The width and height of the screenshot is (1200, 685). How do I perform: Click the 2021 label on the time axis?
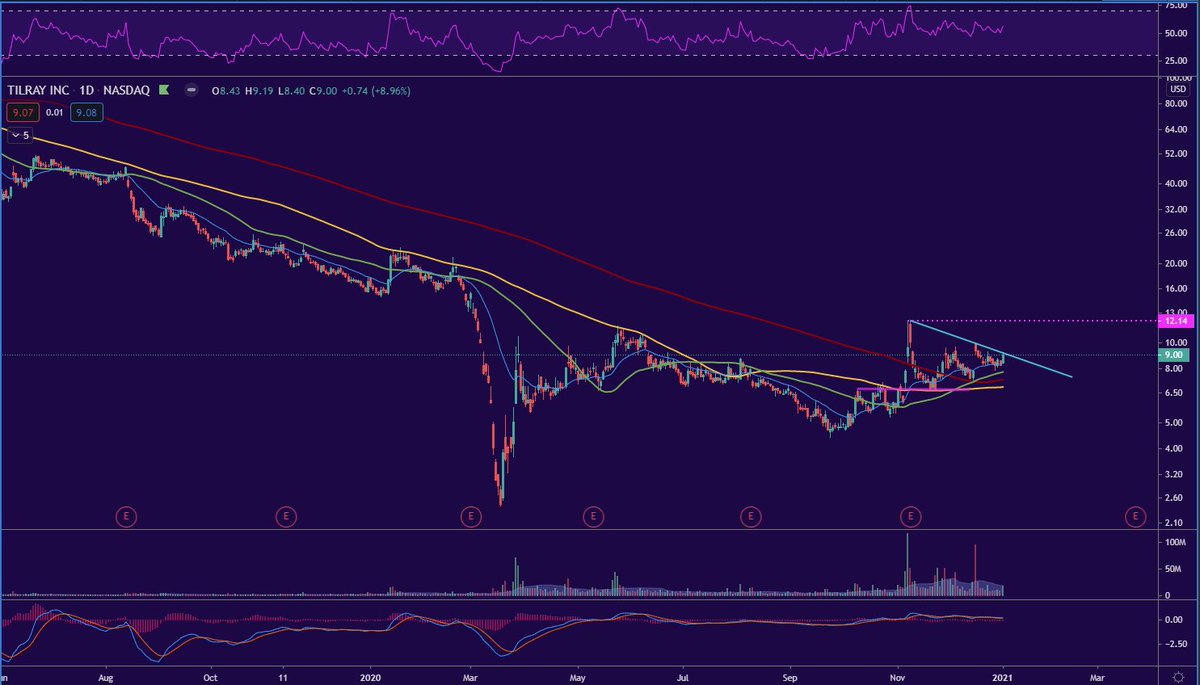[1003, 677]
